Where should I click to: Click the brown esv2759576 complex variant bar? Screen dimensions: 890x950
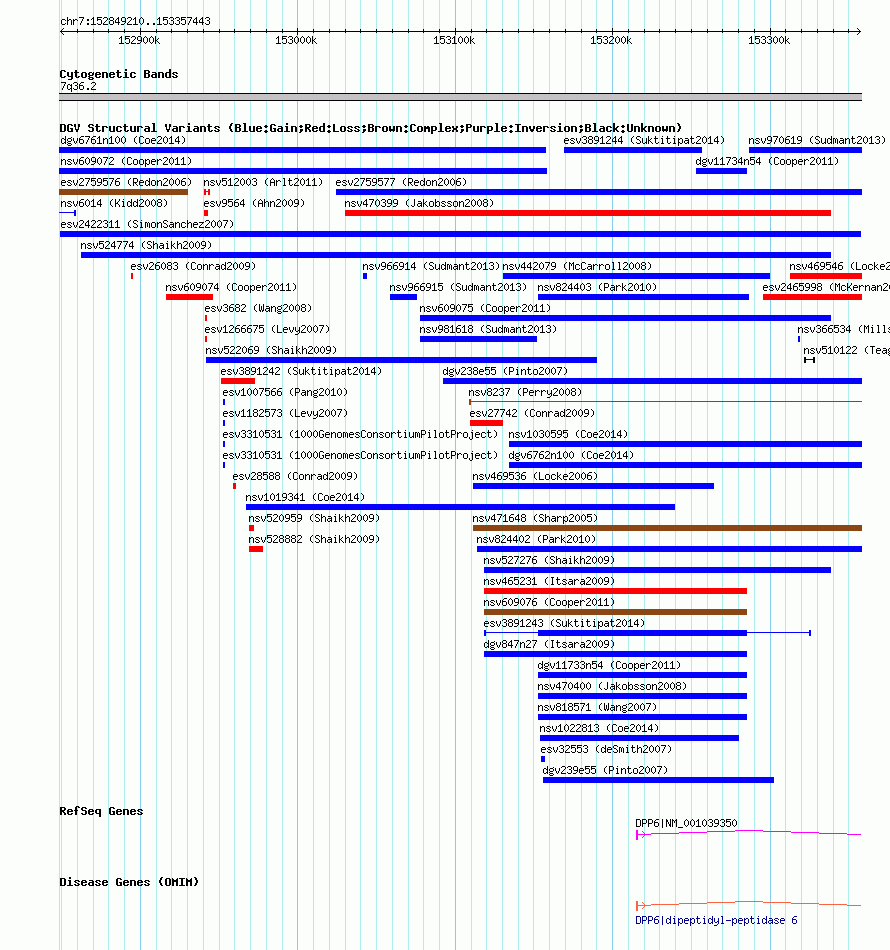pyautogui.click(x=124, y=192)
